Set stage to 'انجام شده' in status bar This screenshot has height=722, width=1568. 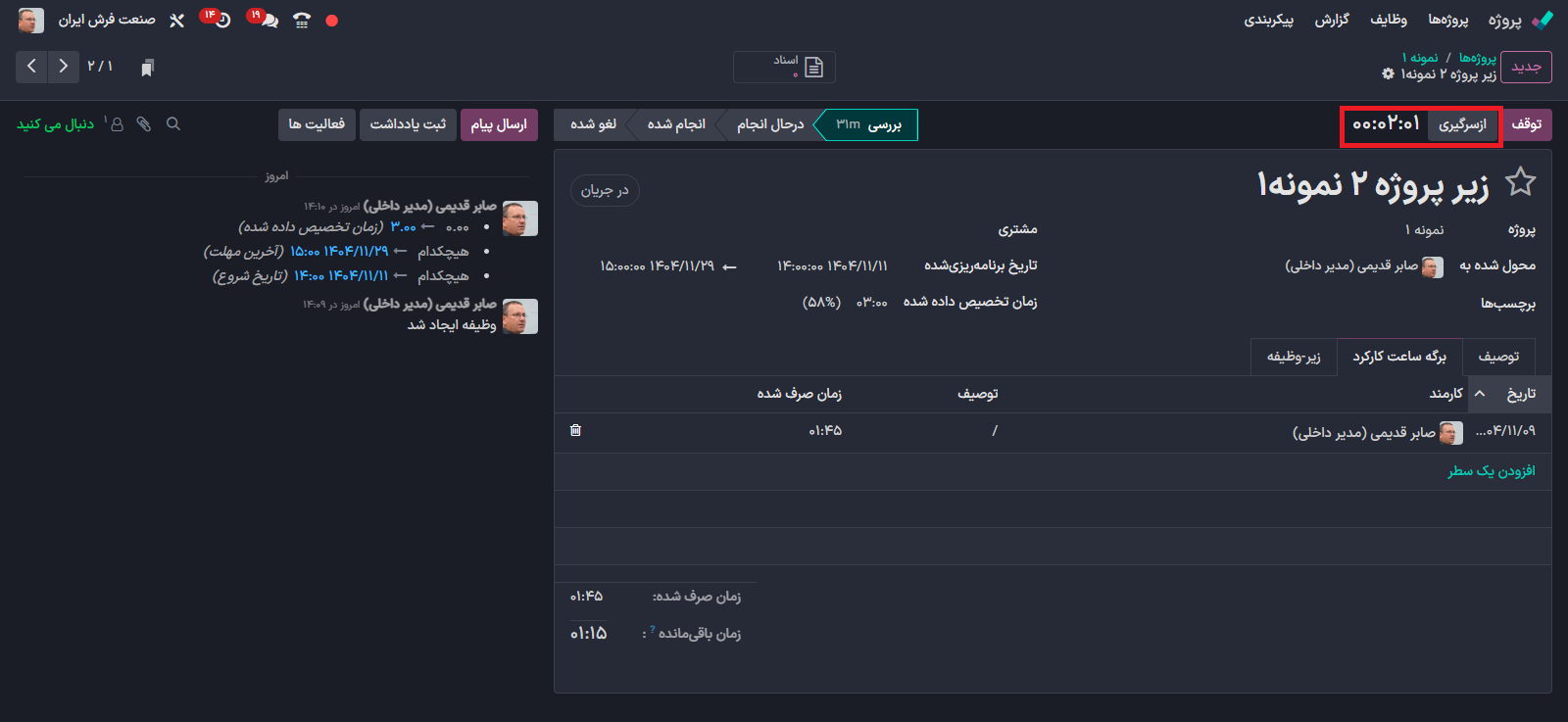click(676, 124)
